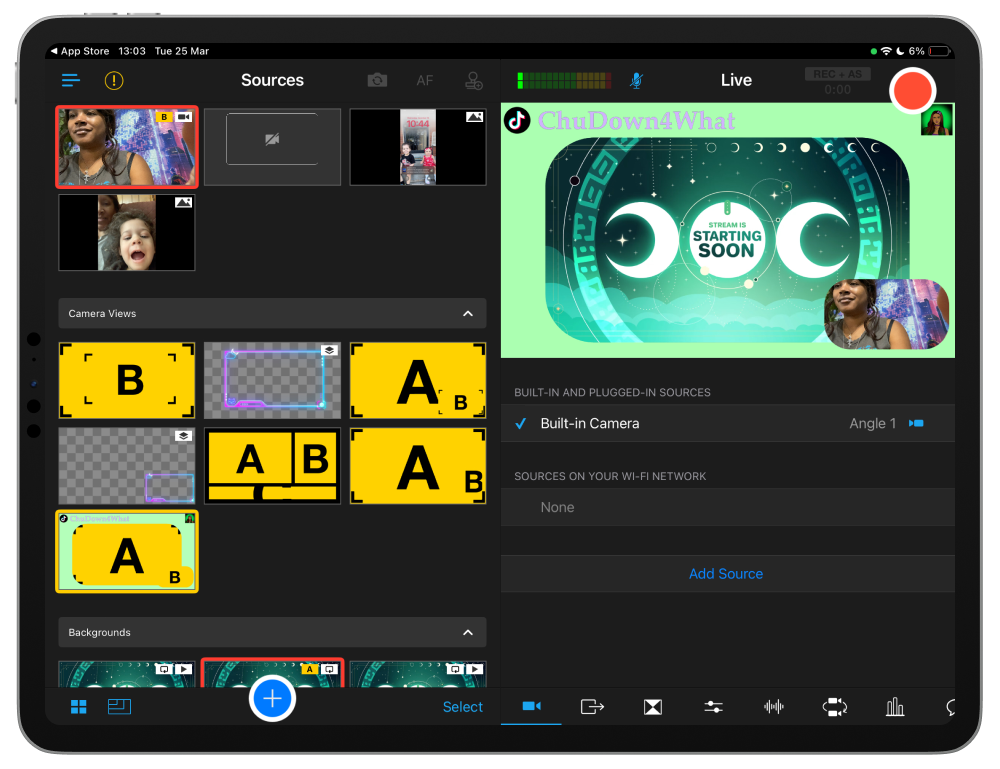Open the audio mixer panel
Viewport: 1000px width, 769px height.
pos(773,707)
